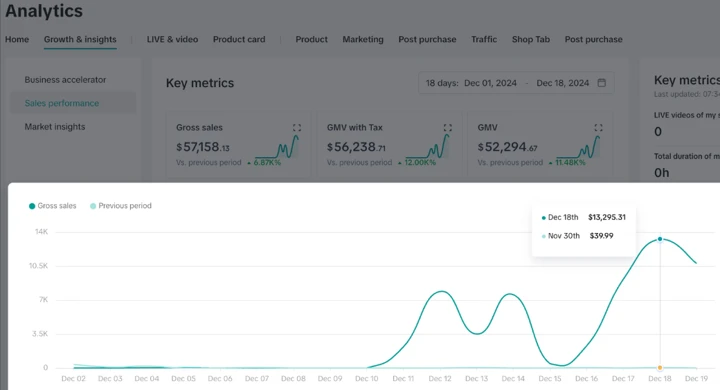Click the Dec 01, 2024 start date
720x390 pixels.
(x=490, y=83)
